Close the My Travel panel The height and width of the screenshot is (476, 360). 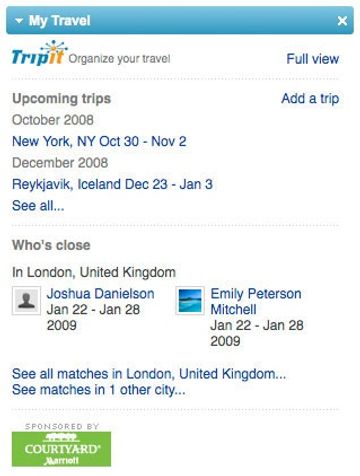click(342, 21)
